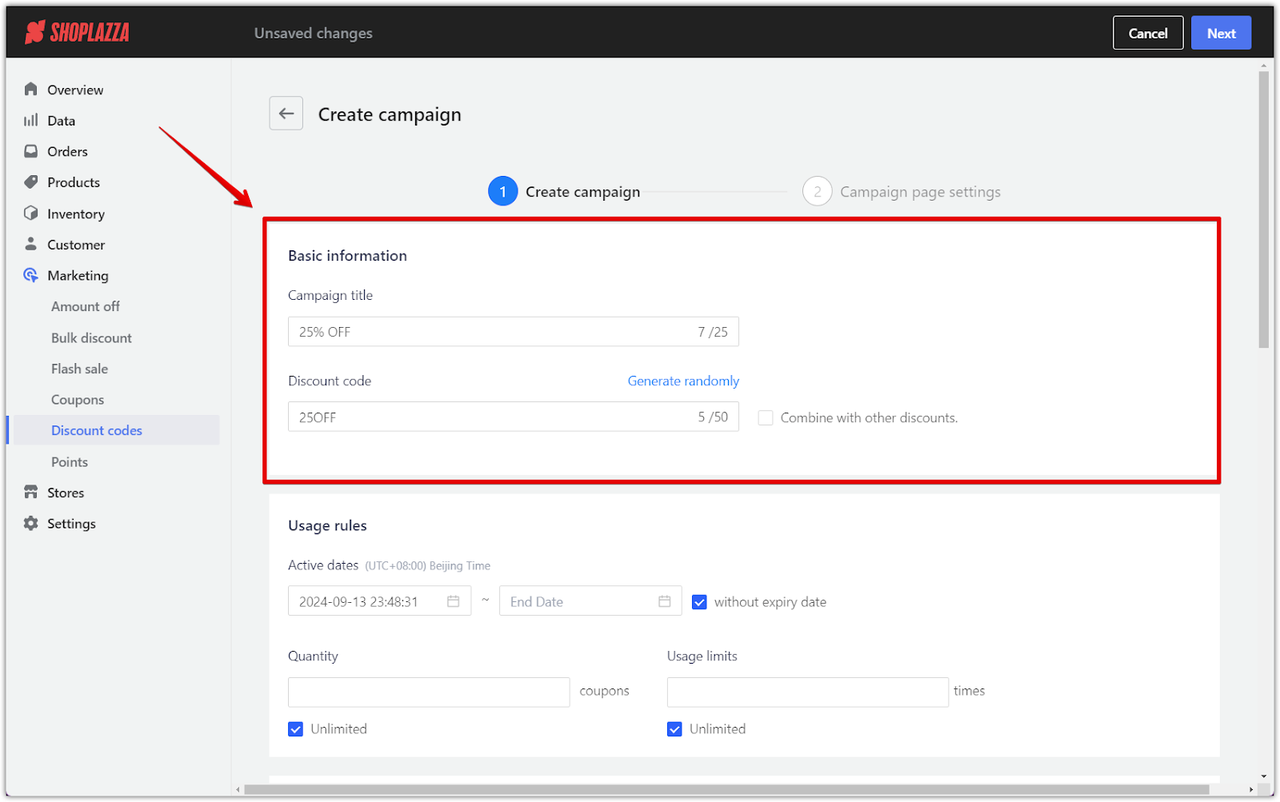The image size is (1280, 802).
Task: Click the 7 /25 character counter
Action: [713, 332]
